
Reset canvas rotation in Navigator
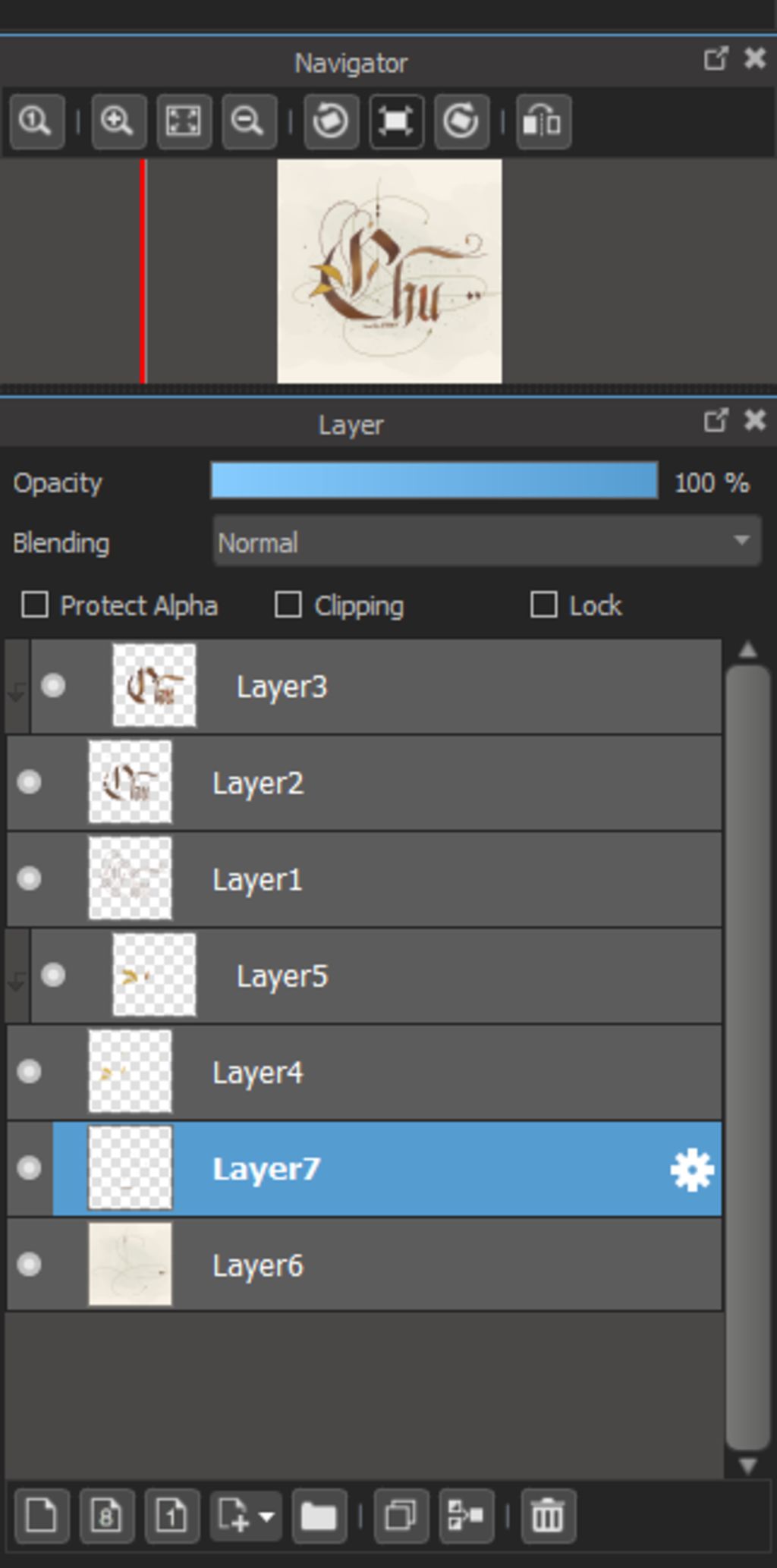pos(396,121)
